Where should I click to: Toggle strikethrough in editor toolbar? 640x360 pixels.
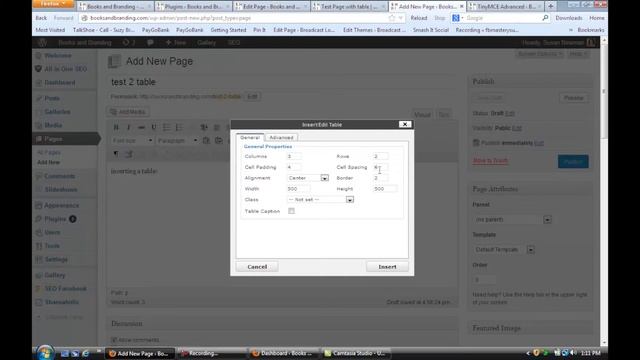coord(141,127)
